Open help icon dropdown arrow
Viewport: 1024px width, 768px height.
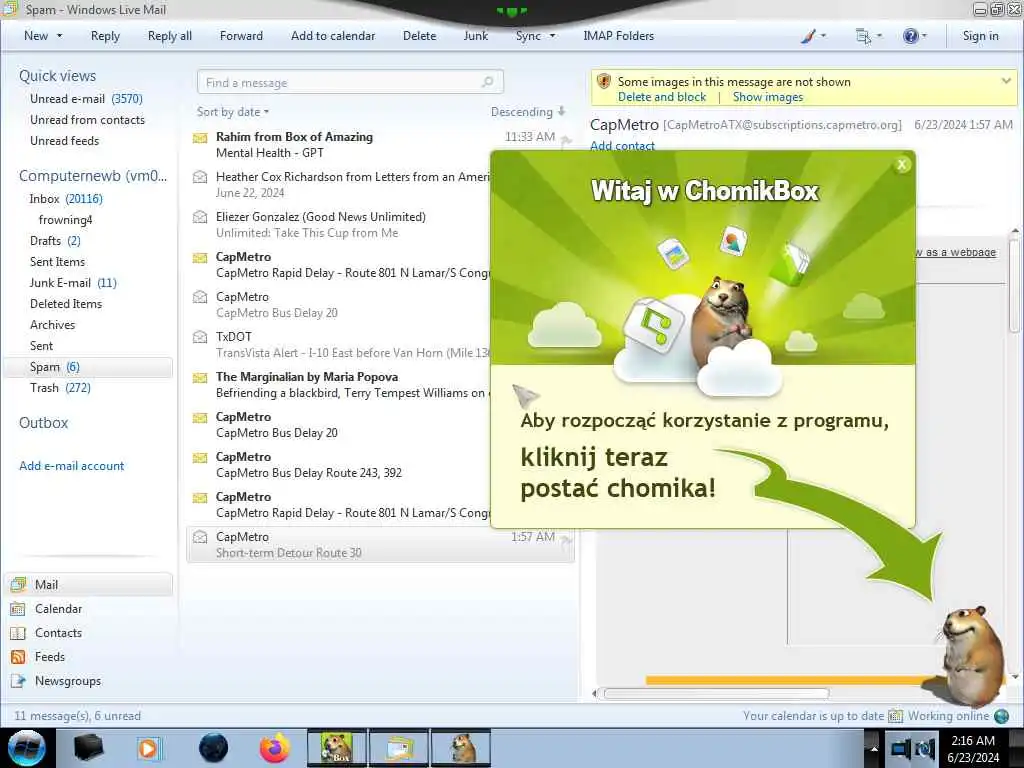pyautogui.click(x=924, y=36)
